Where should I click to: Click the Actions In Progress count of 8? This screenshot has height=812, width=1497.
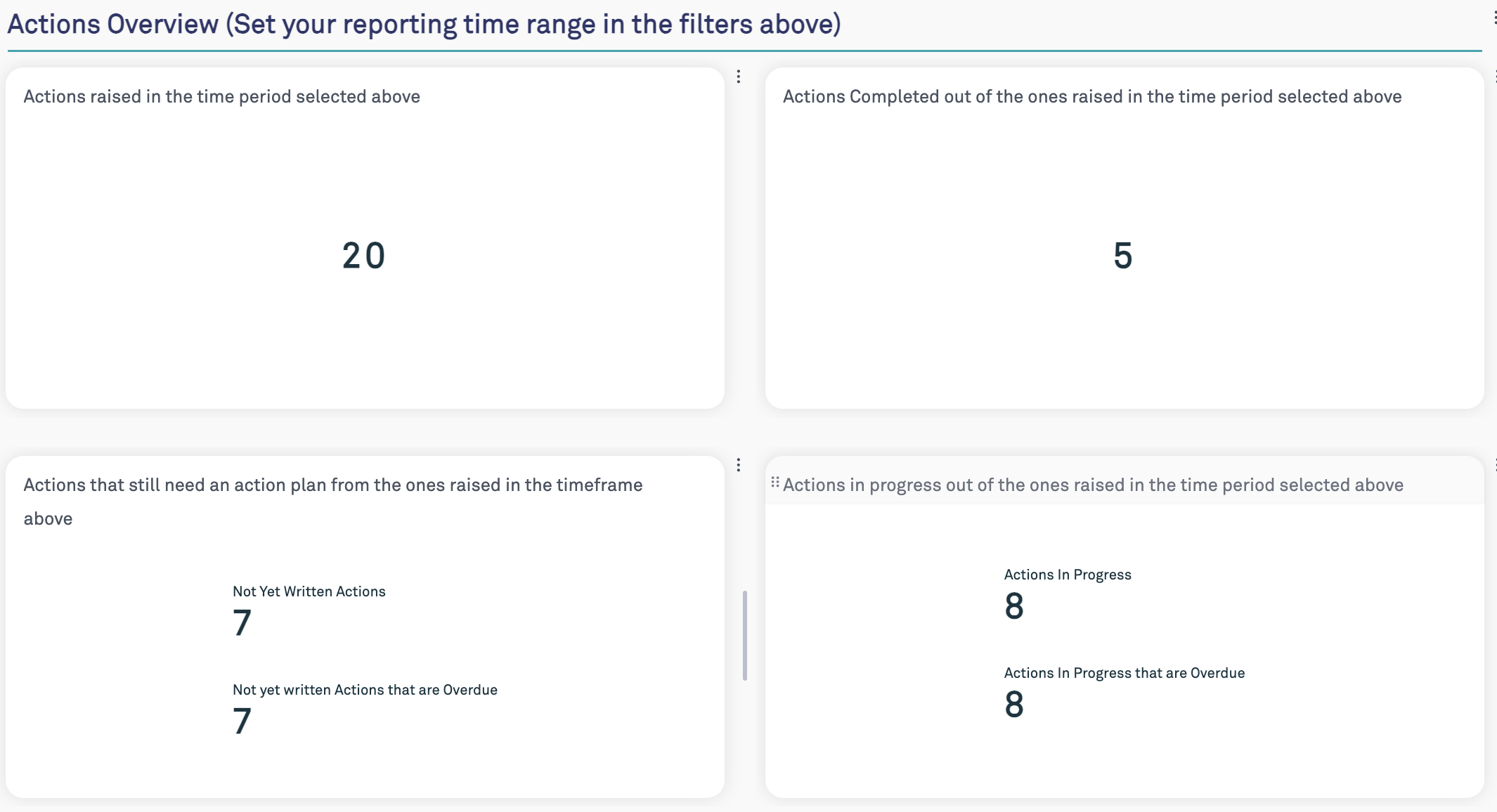(x=1014, y=606)
